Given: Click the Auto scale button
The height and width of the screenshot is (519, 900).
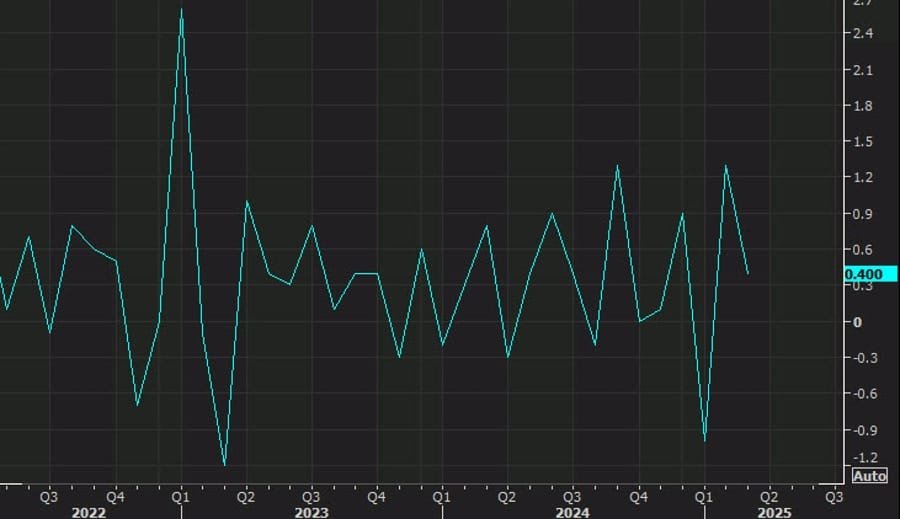Looking at the screenshot, I should (x=869, y=476).
